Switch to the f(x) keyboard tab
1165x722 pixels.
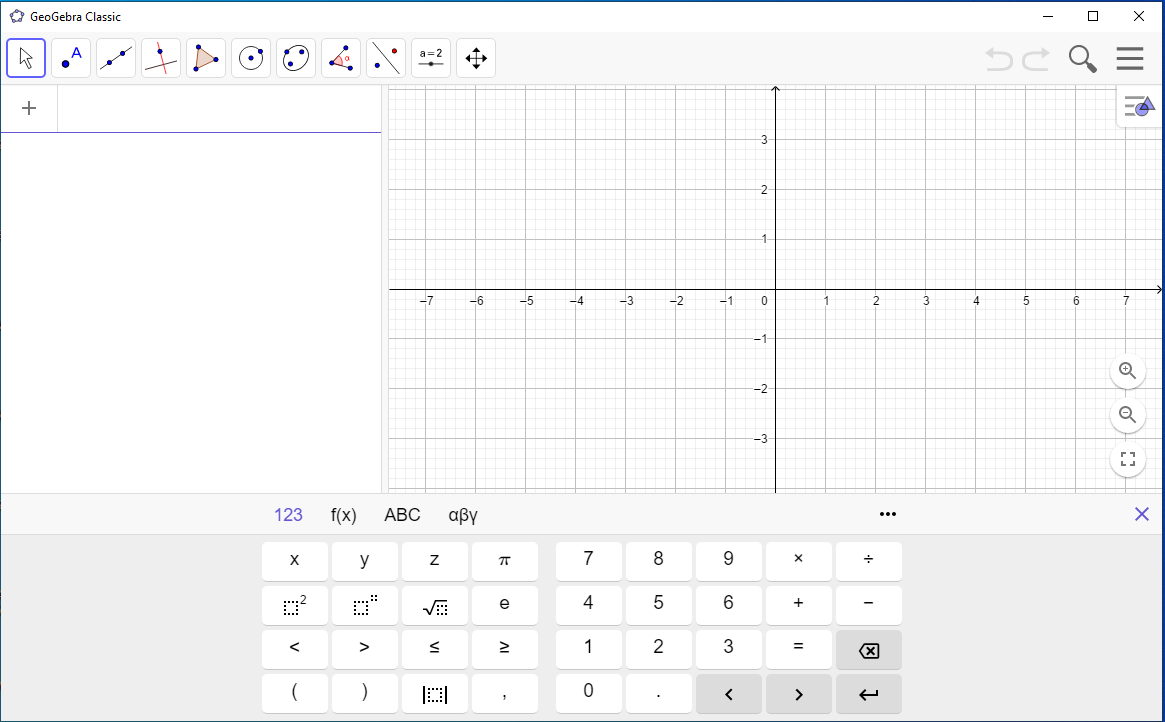[343, 515]
